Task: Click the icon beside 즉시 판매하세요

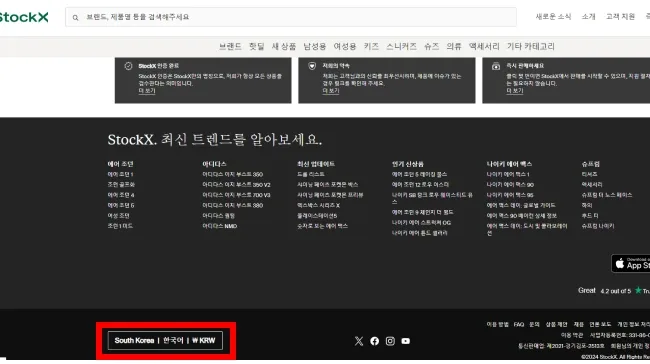Action: tap(496, 66)
